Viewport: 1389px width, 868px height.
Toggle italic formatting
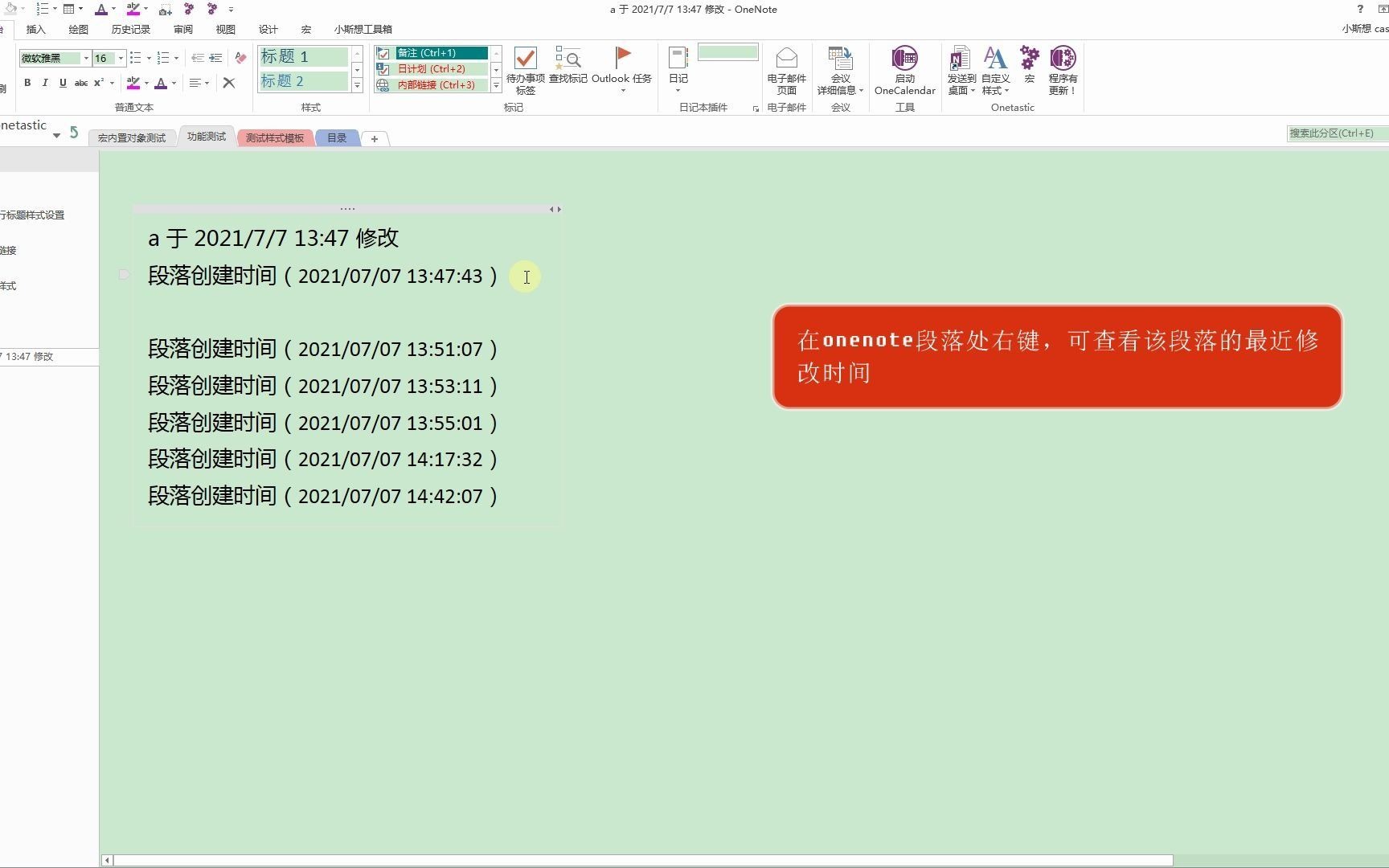pos(45,83)
